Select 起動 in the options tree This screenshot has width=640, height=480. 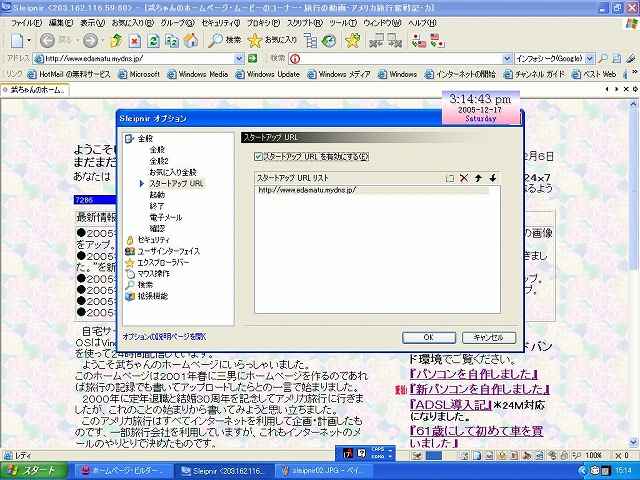[x=157, y=195]
